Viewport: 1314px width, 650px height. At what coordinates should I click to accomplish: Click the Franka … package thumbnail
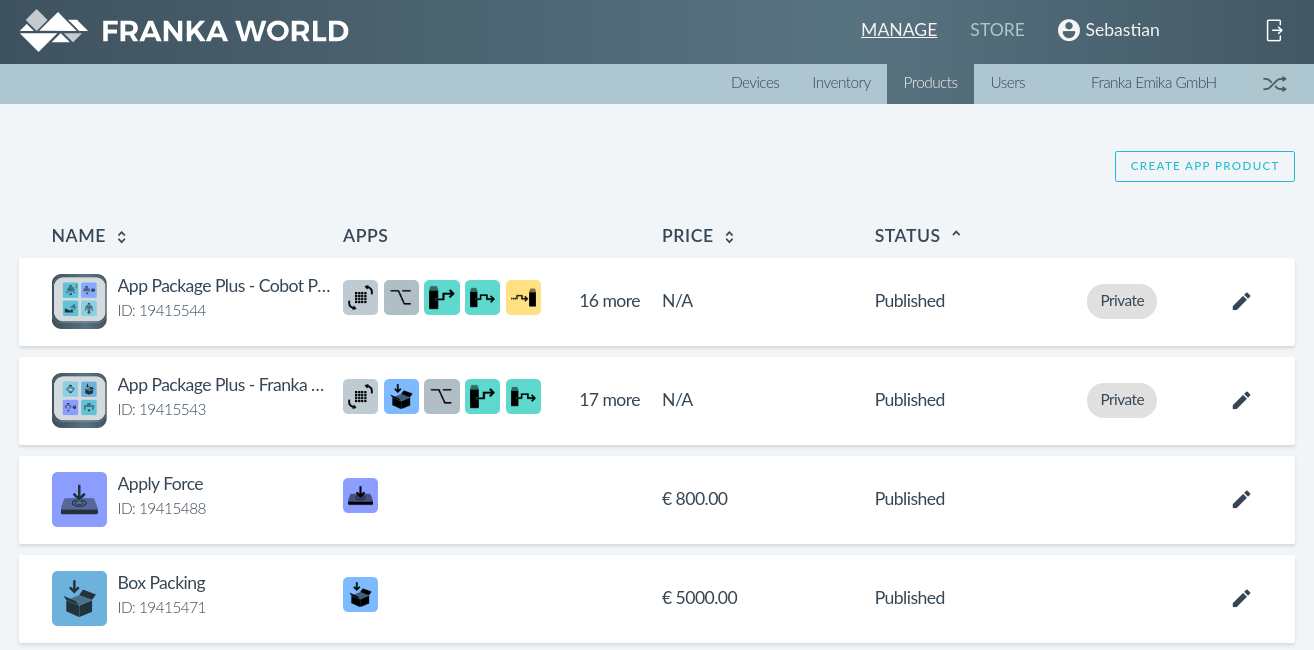coord(79,400)
